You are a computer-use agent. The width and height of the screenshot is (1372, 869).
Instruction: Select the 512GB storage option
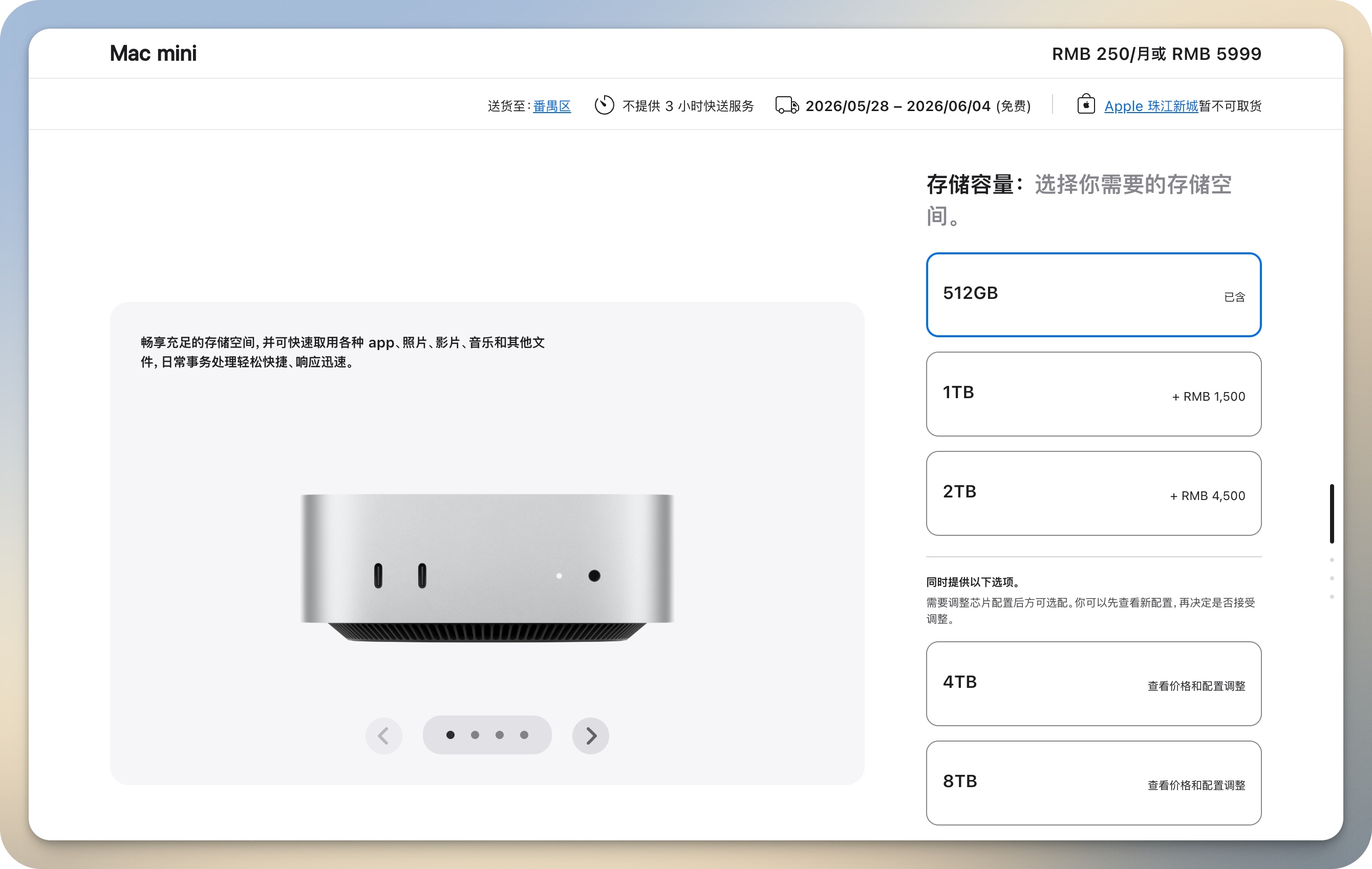(x=1094, y=294)
